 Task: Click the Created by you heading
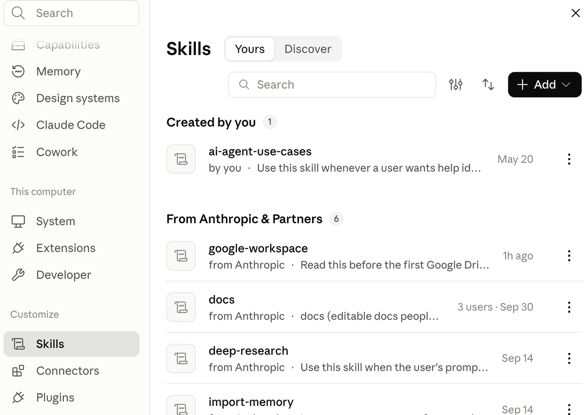[211, 122]
